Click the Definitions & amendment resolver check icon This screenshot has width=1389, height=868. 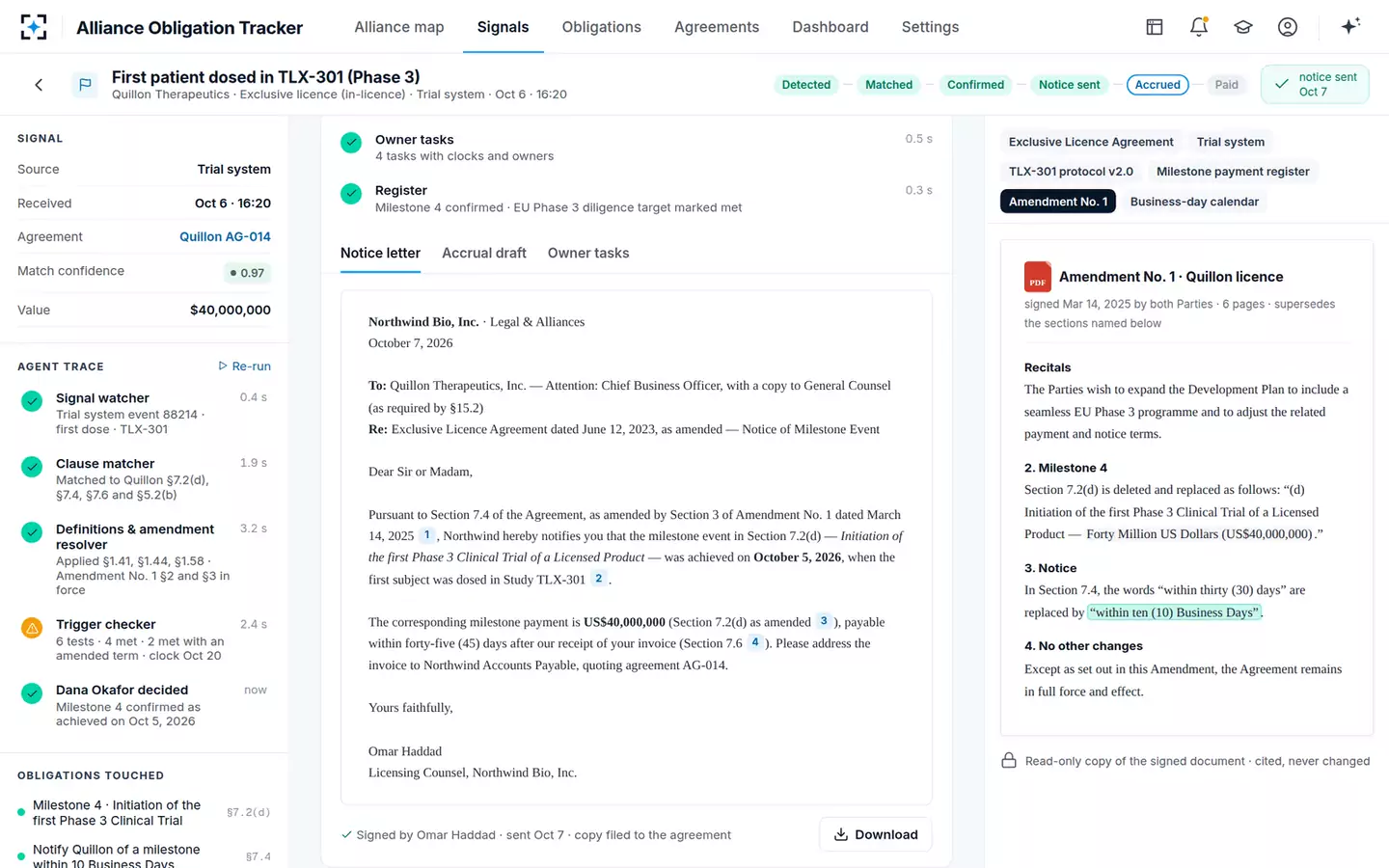[32, 531]
